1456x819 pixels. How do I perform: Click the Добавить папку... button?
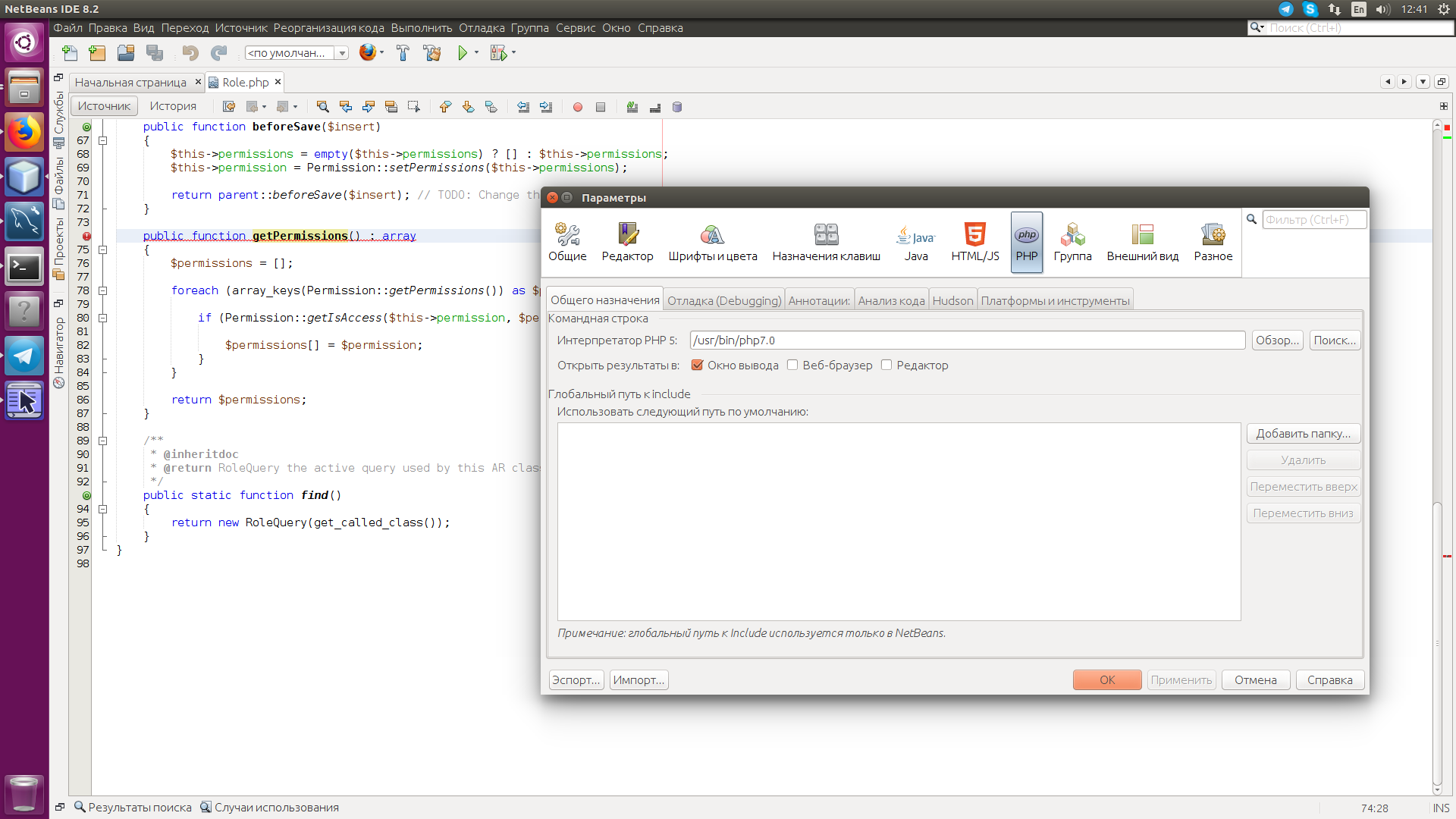coord(1303,433)
